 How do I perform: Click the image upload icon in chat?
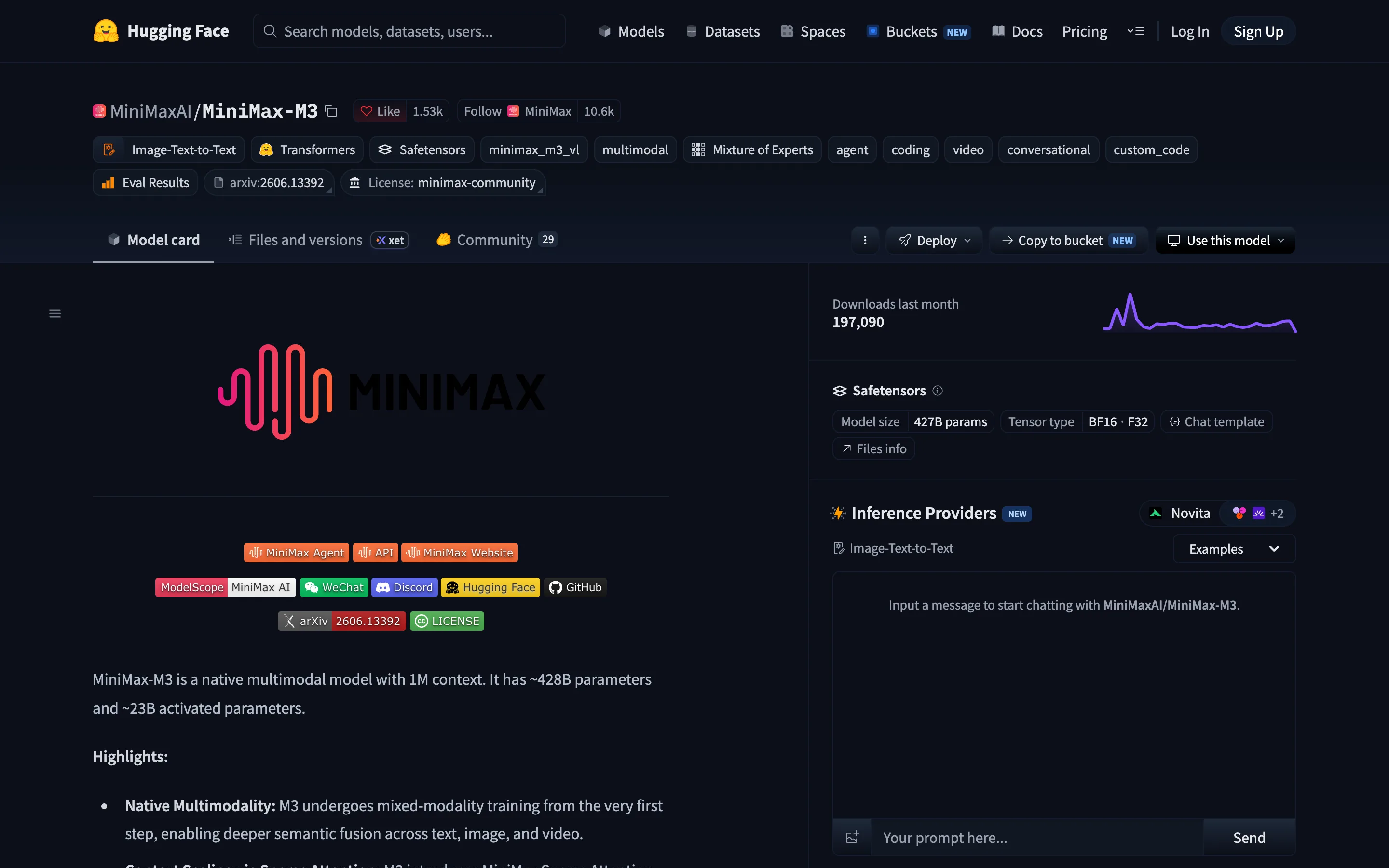tap(852, 837)
